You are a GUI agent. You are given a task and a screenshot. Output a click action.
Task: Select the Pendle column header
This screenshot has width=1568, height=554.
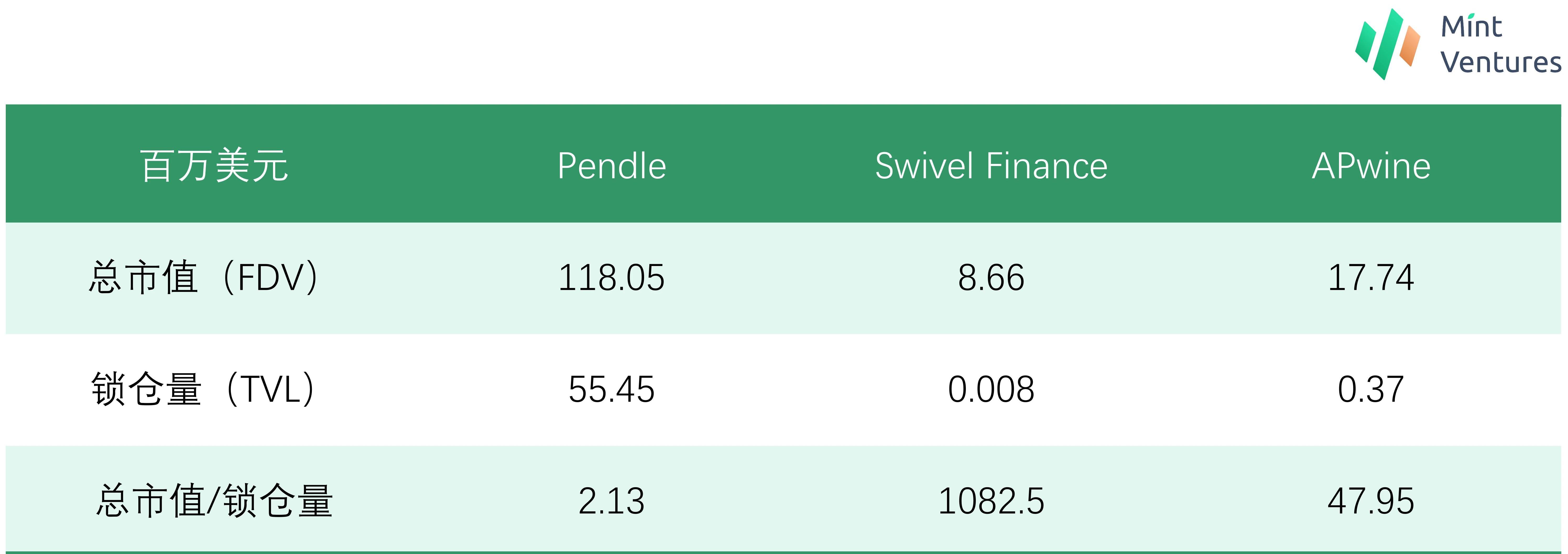(612, 165)
